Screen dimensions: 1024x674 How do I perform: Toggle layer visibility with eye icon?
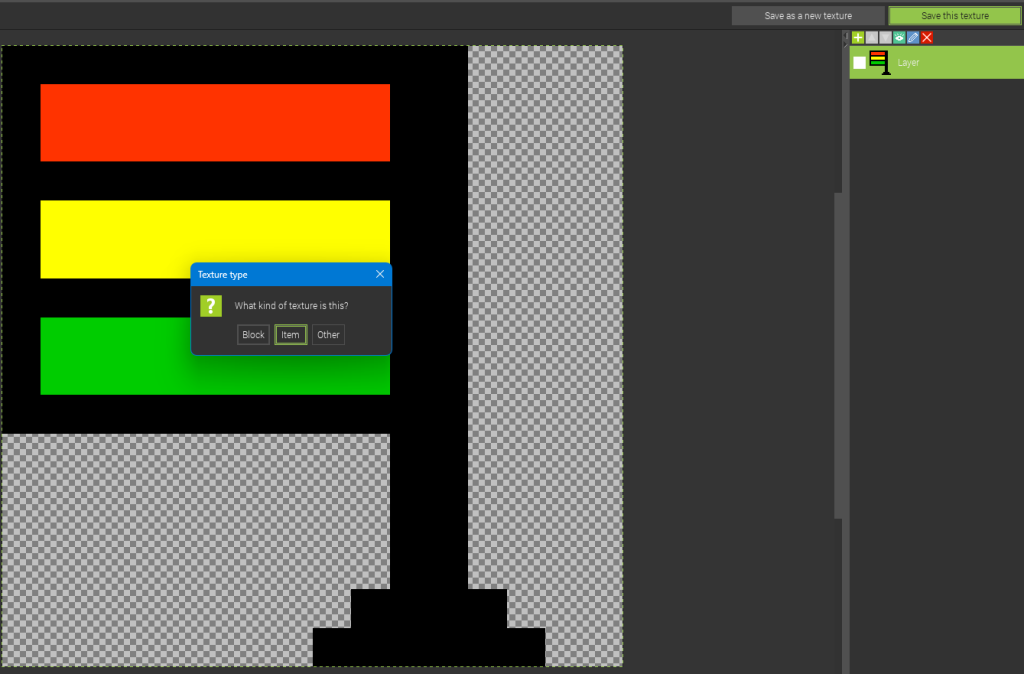(x=899, y=38)
